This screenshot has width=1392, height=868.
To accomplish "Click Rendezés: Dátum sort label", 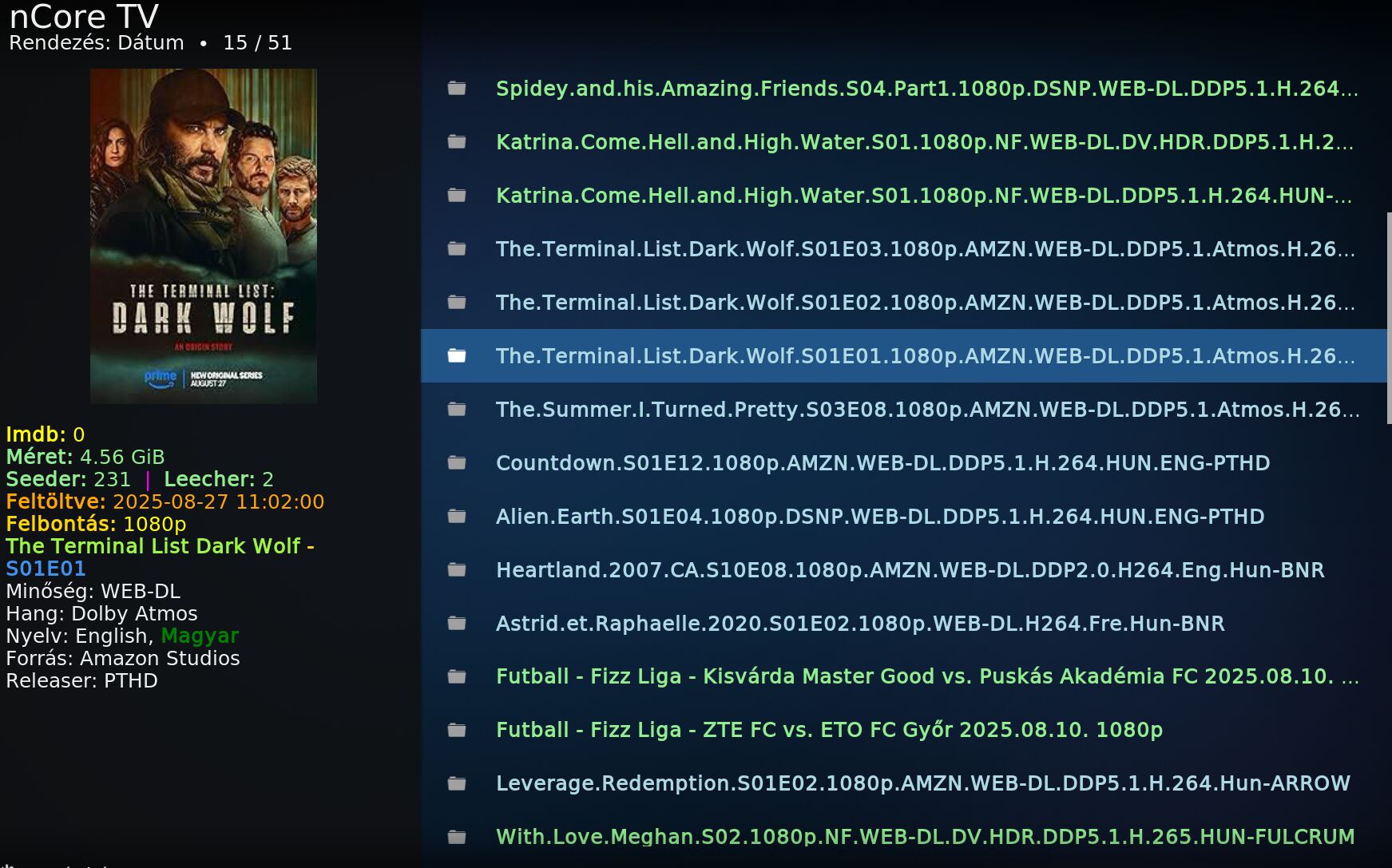I will pyautogui.click(x=97, y=43).
